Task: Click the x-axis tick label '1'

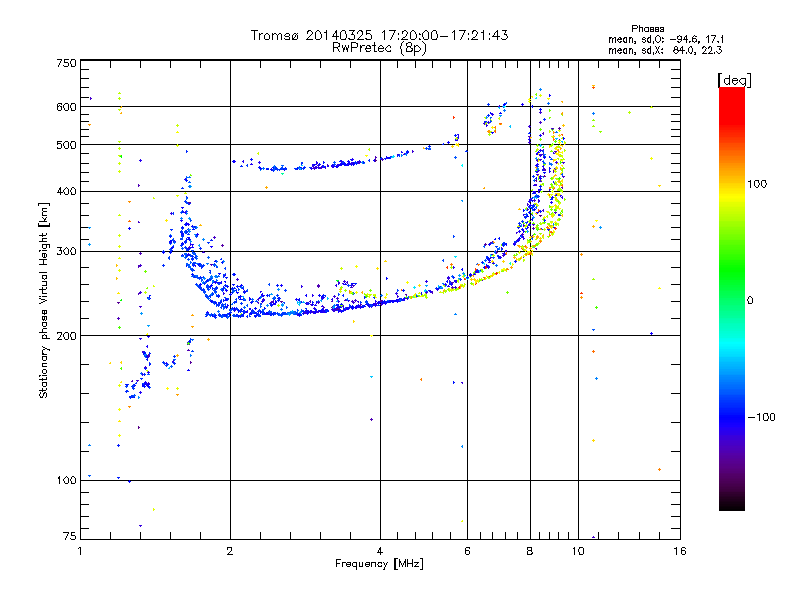Action: (80, 551)
